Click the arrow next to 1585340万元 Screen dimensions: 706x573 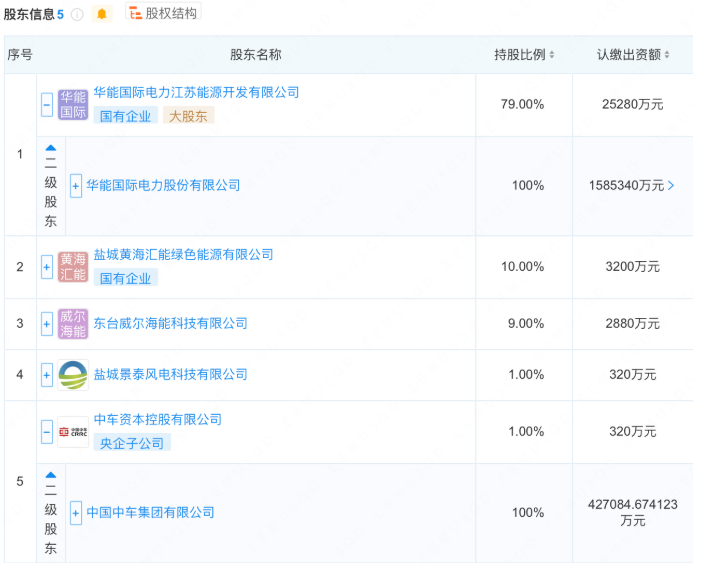point(671,186)
